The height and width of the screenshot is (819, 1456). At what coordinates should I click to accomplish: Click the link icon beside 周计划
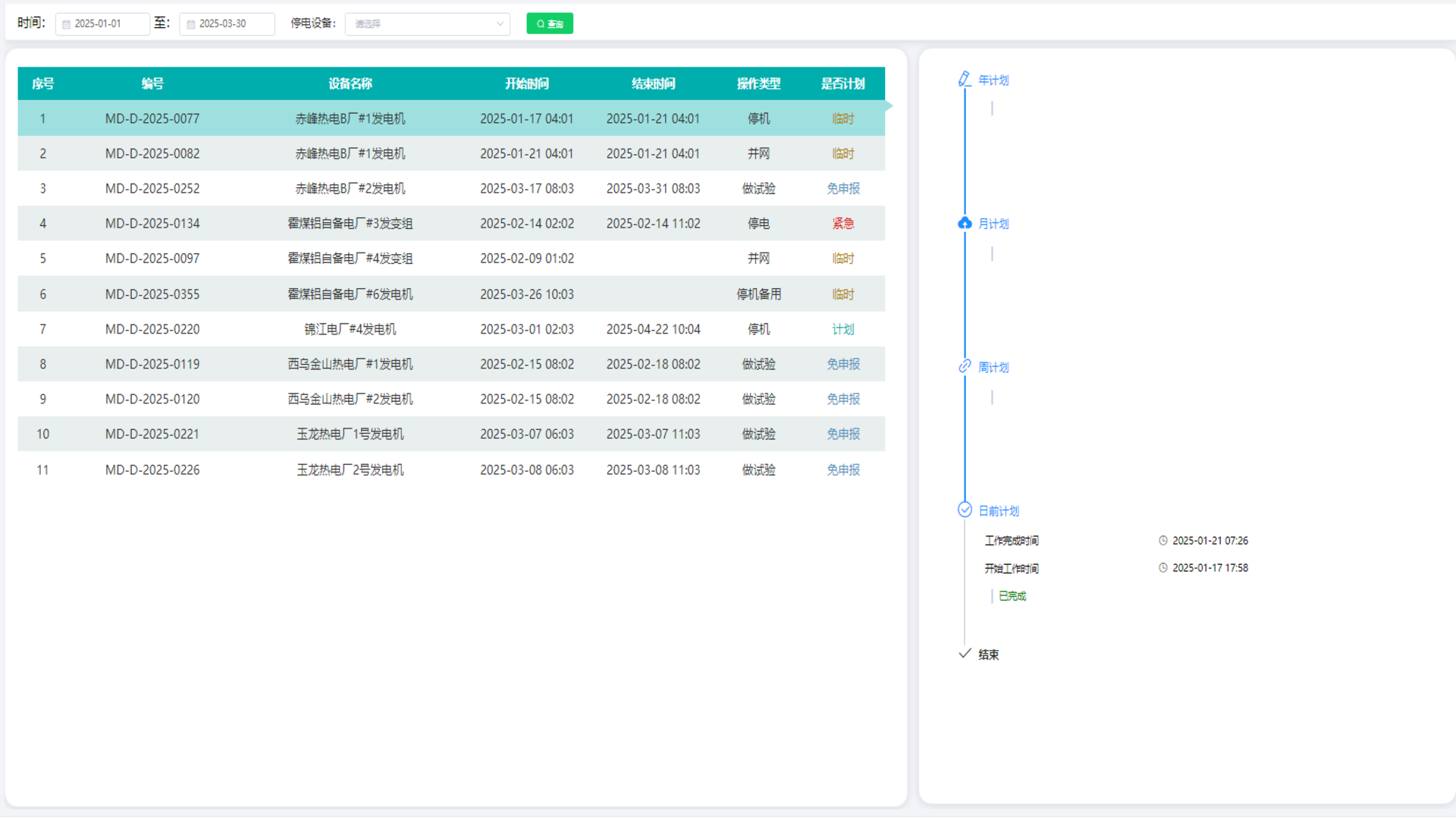[x=965, y=366]
